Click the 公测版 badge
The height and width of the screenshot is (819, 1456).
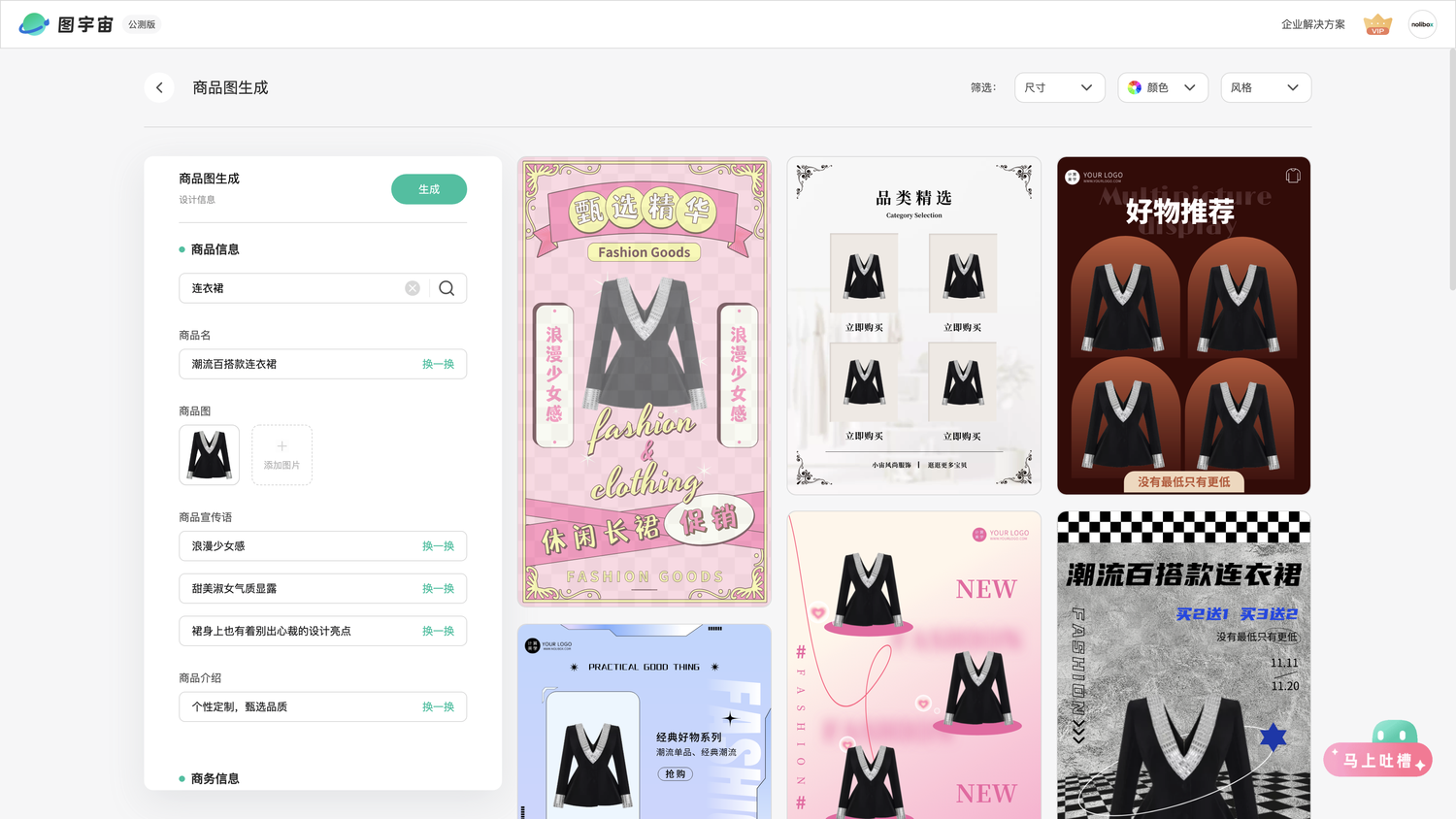click(142, 24)
